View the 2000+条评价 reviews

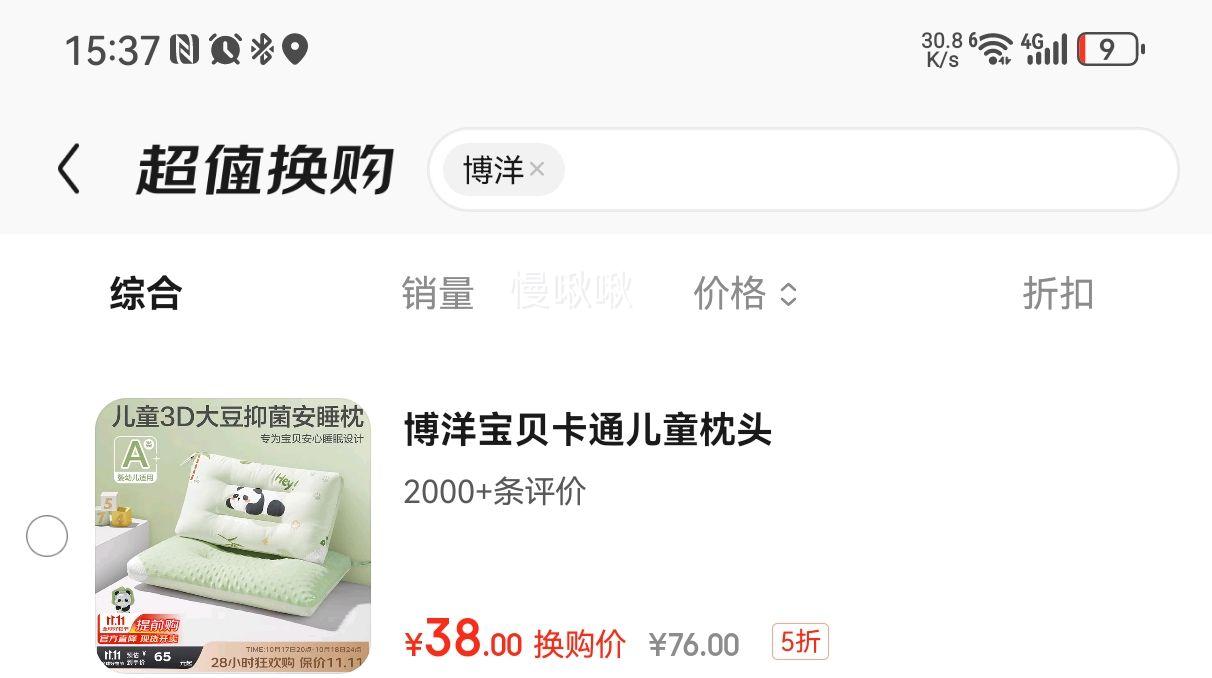[x=495, y=492]
